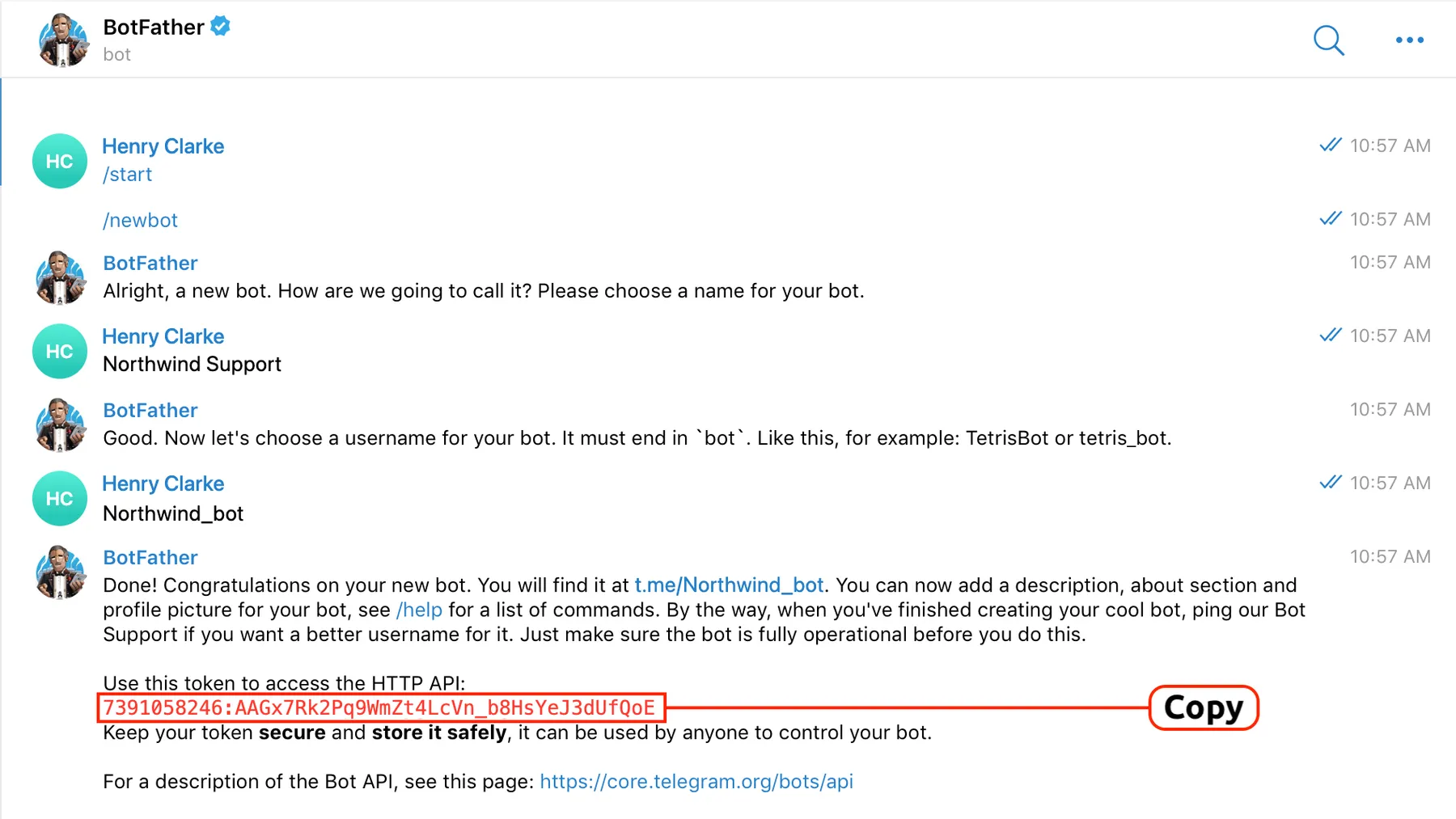Click the blue verified badge beside BotFather
Screen dimensions: 1456x819
(220, 26)
